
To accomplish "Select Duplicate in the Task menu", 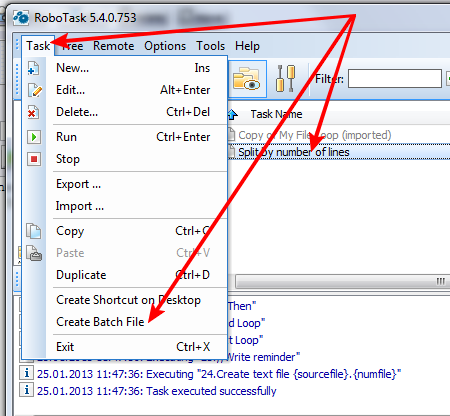I will tap(124, 275).
